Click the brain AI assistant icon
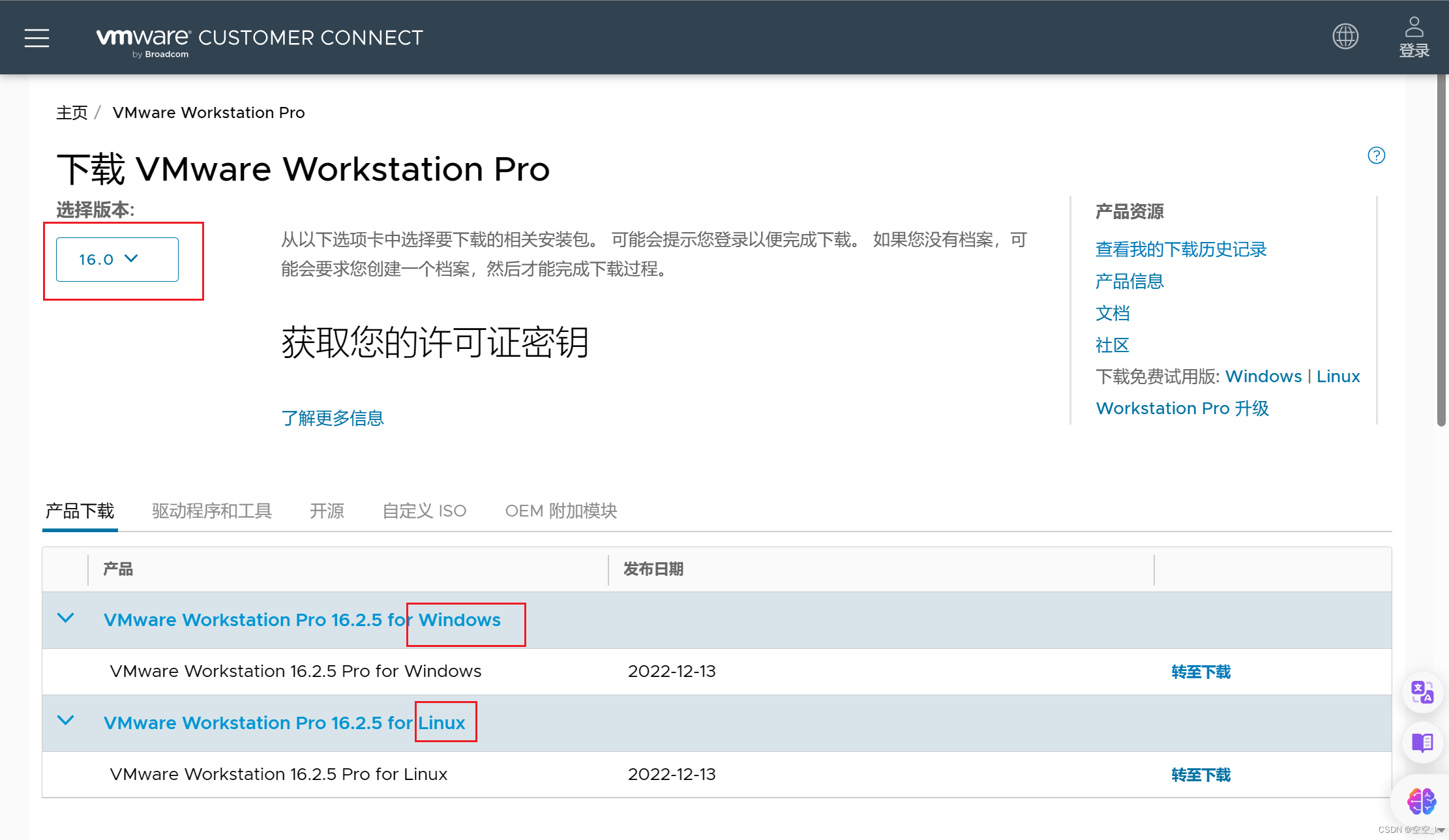The image size is (1449, 840). 1422,801
